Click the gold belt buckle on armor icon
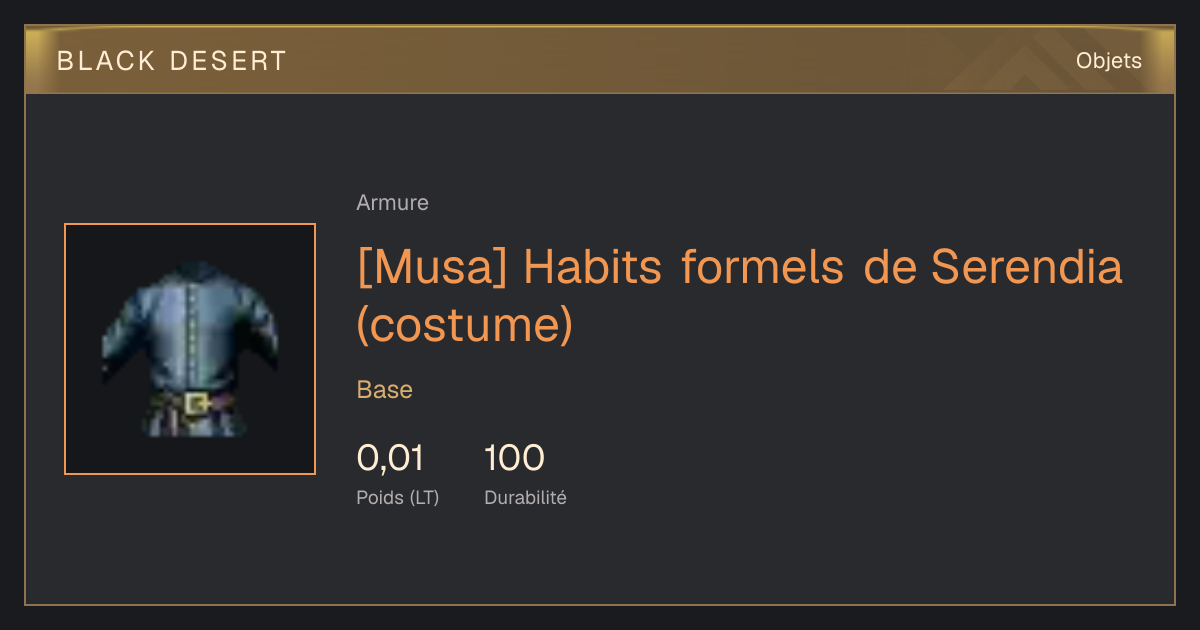Screen dimensions: 1200x630 pos(197,404)
